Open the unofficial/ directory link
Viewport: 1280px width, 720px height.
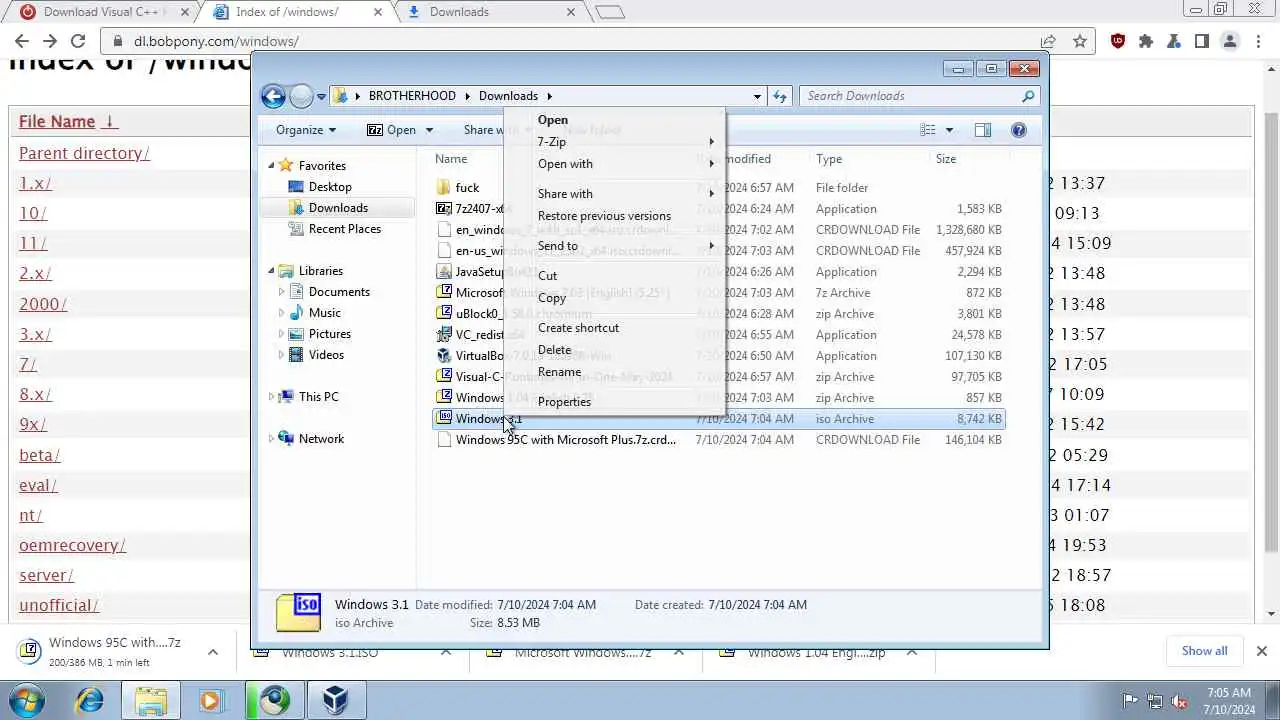[x=59, y=605]
